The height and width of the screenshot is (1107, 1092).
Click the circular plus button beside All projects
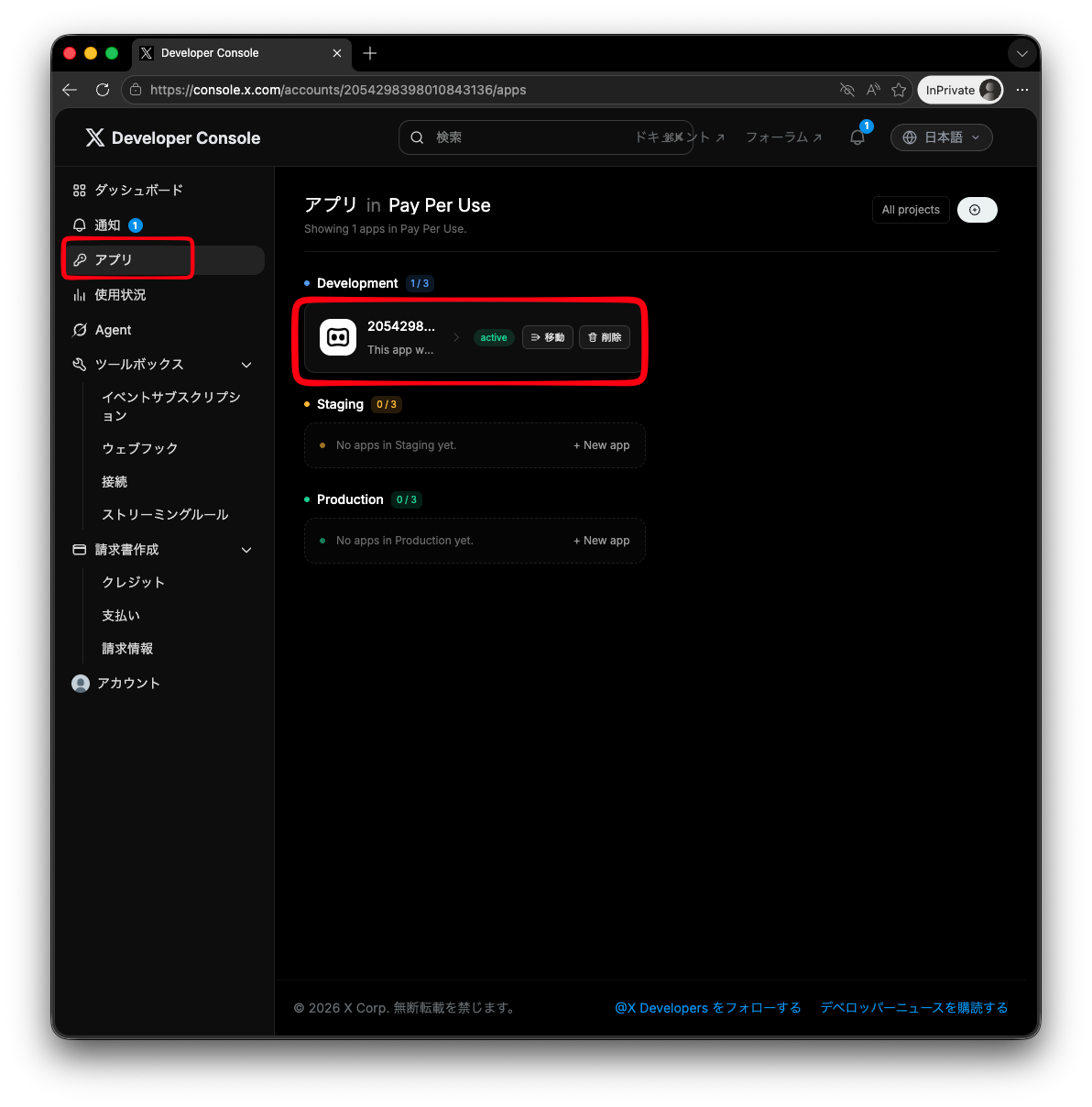pyautogui.click(x=977, y=210)
